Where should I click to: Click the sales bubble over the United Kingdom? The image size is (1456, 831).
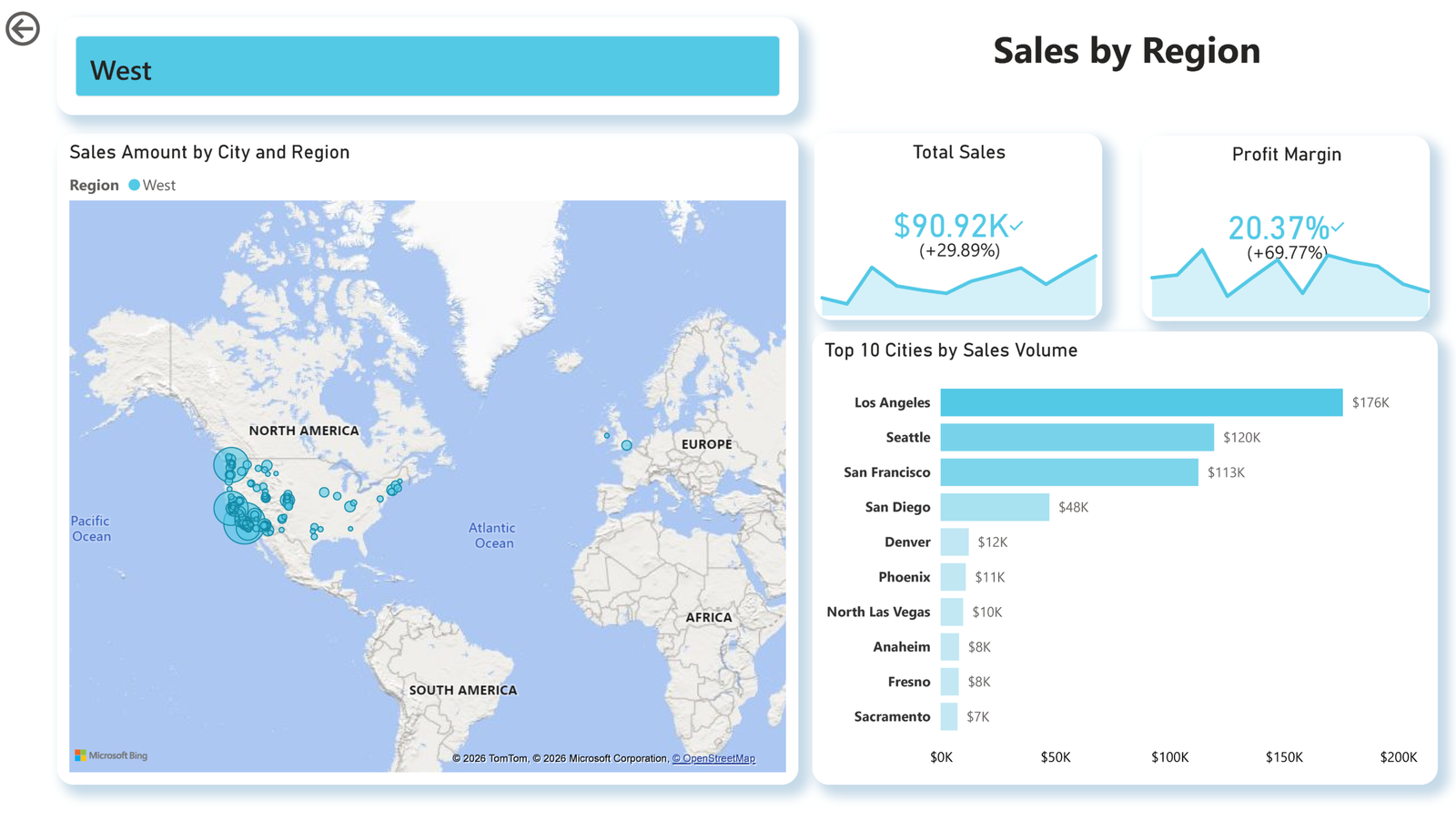625,445
